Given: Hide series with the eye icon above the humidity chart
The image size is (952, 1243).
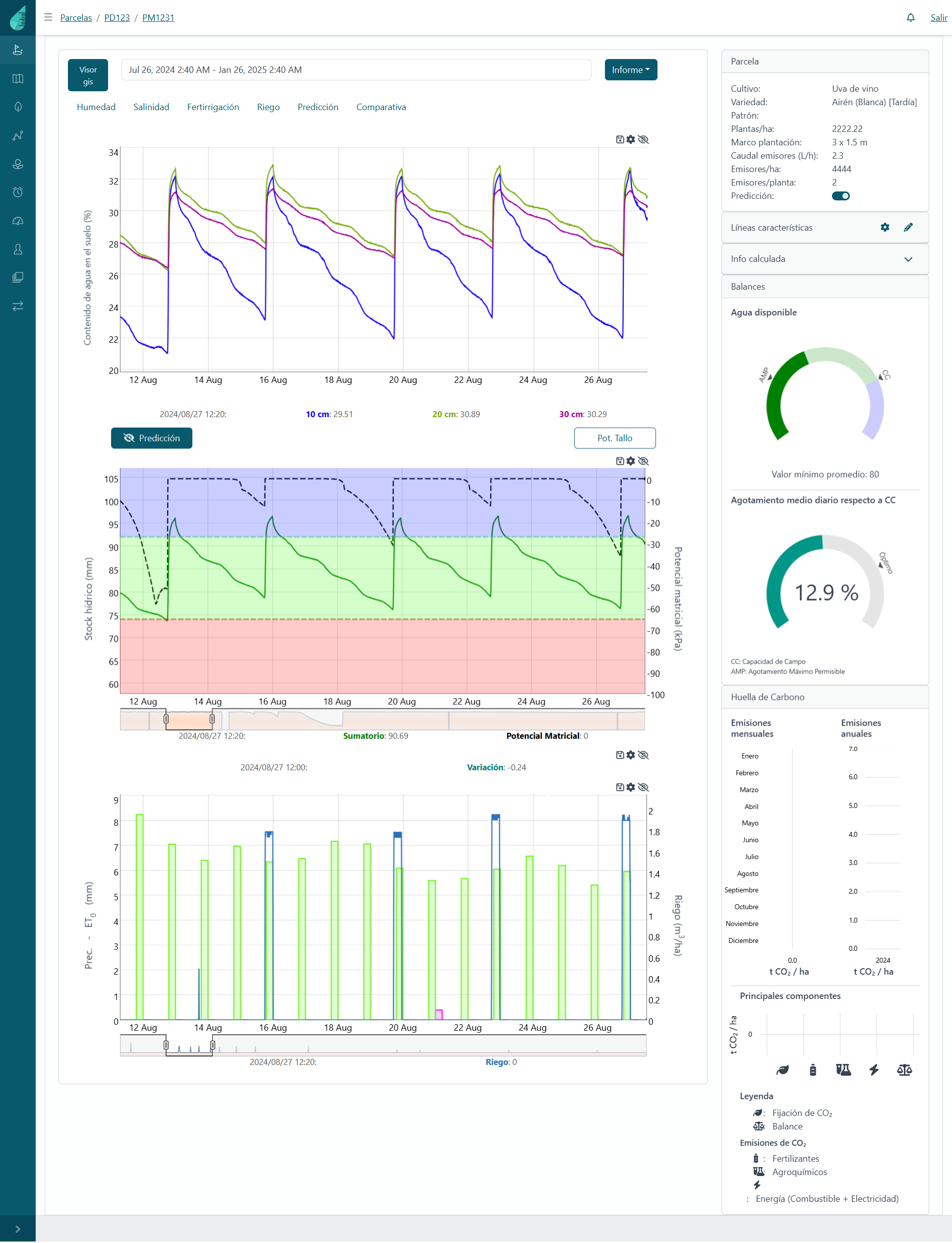Looking at the screenshot, I should tap(643, 139).
